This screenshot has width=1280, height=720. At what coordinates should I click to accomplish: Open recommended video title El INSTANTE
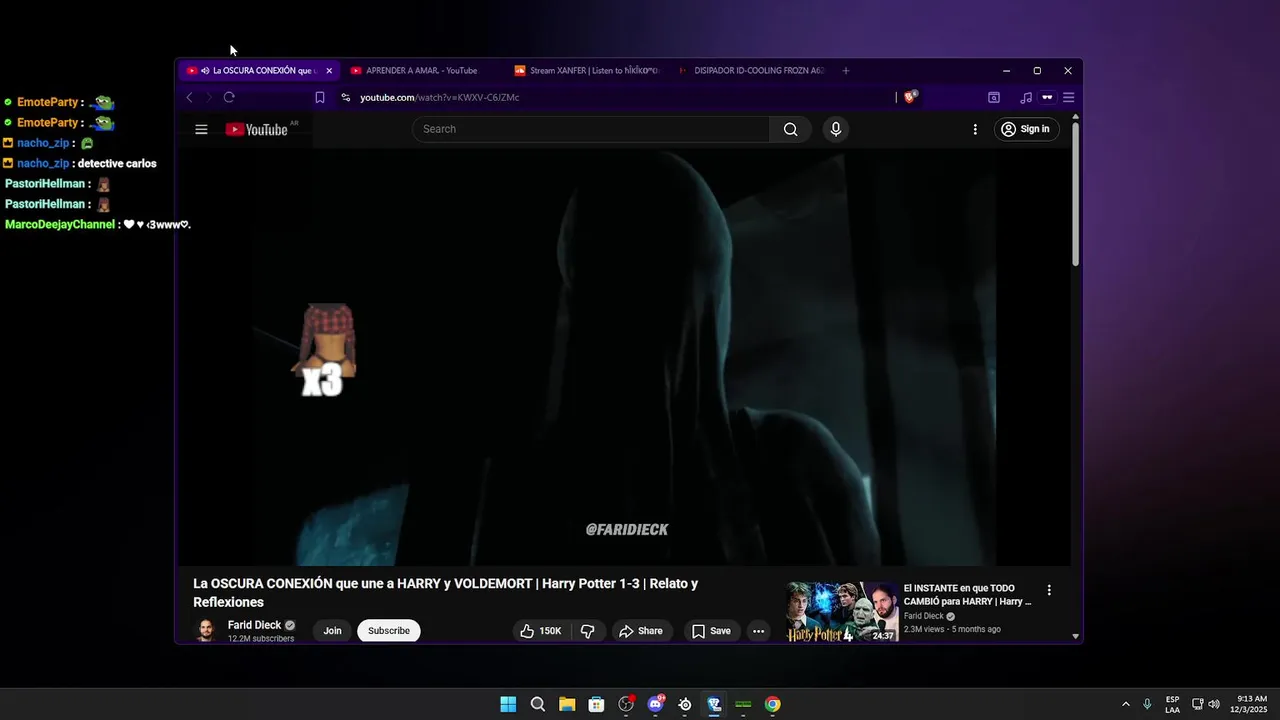967,595
